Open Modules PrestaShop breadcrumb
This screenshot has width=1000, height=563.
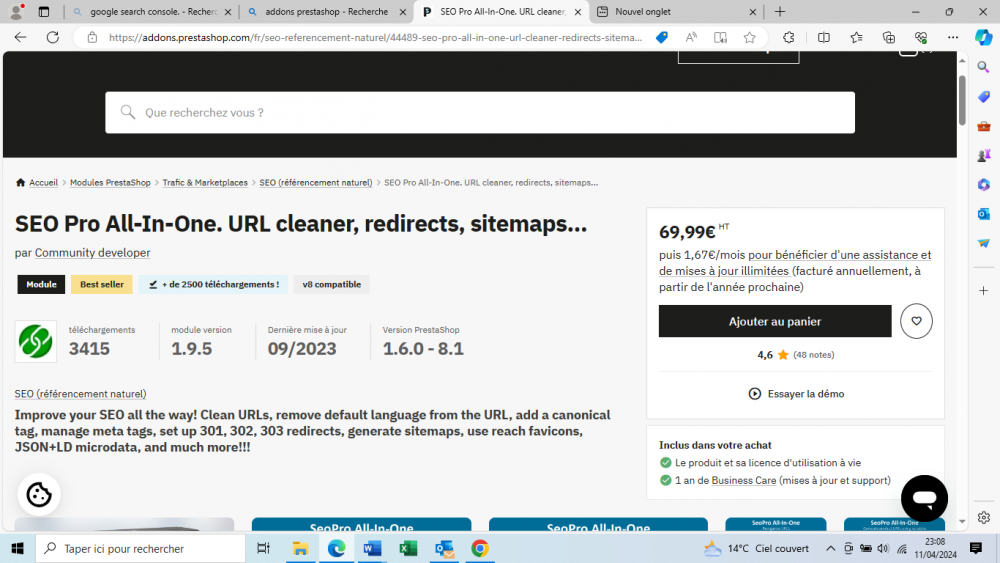pyautogui.click(x=110, y=183)
